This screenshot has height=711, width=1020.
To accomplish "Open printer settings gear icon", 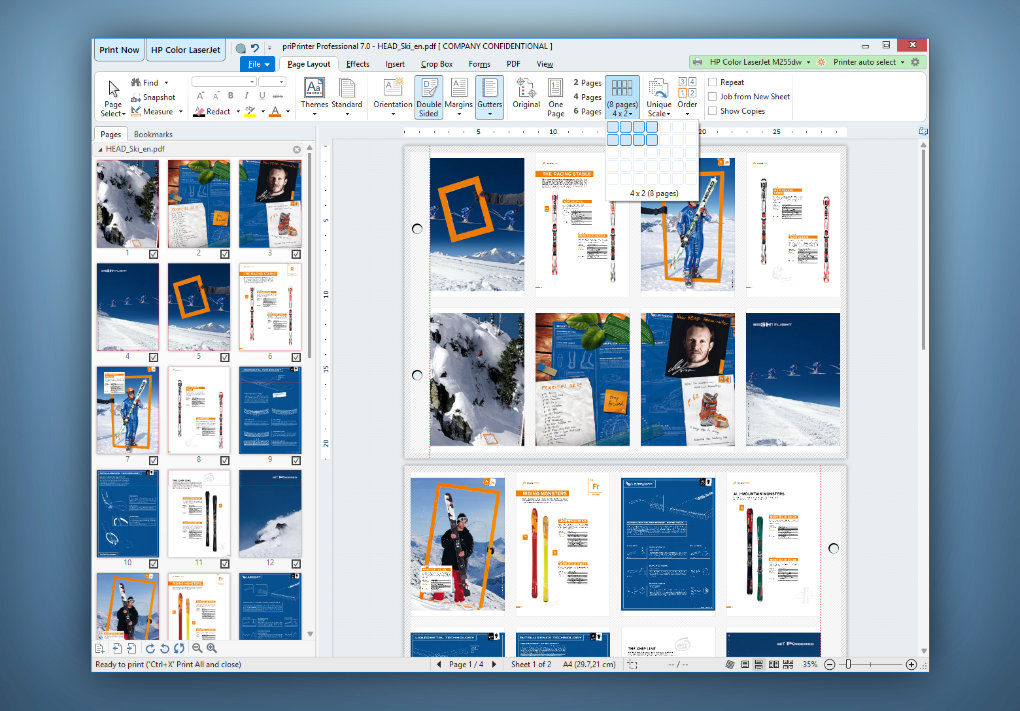I will coord(915,62).
